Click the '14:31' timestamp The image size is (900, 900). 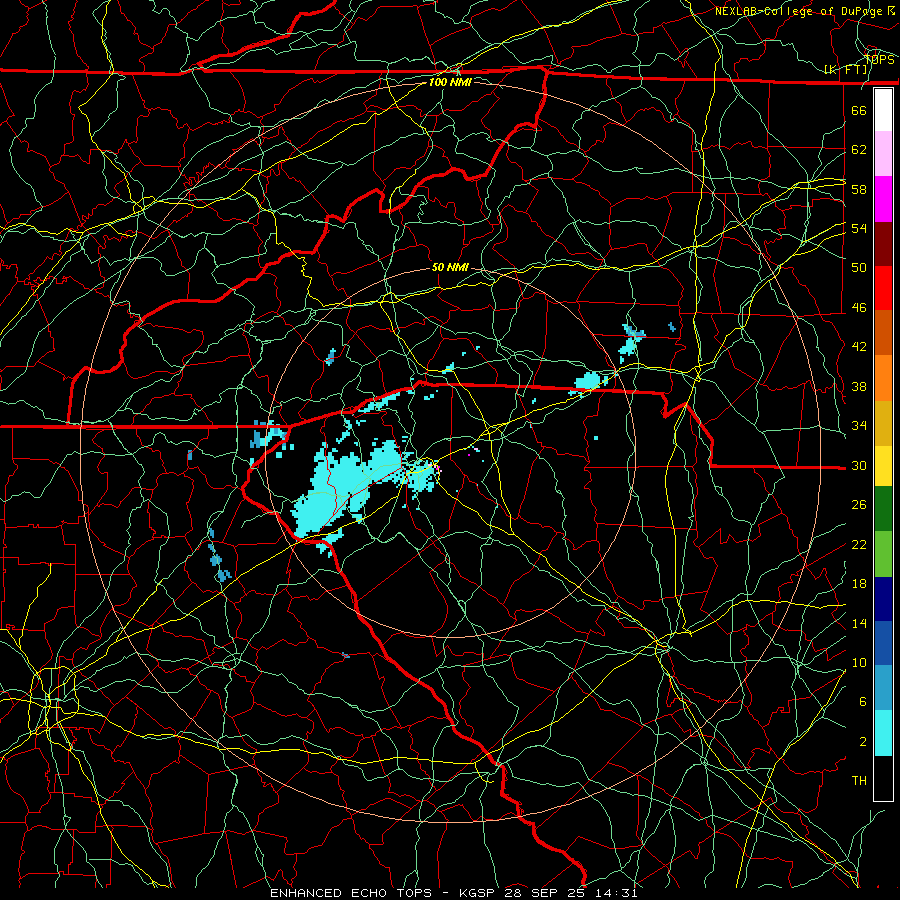click(615, 893)
